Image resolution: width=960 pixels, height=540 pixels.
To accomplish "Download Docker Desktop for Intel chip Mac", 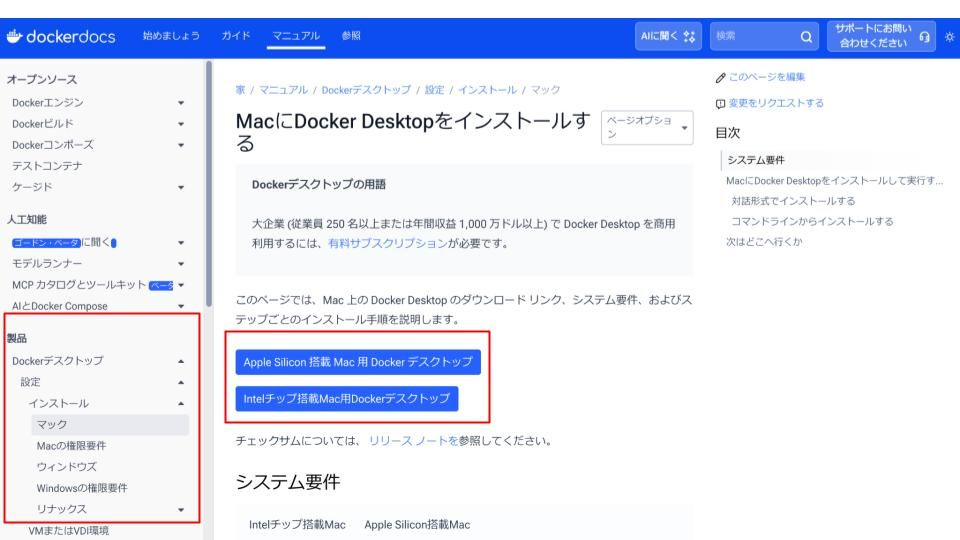I will (346, 398).
